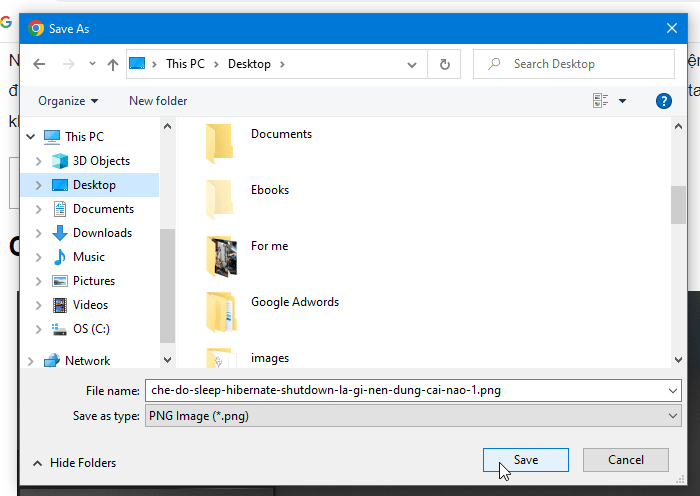Expand the 3D Objects node
Image resolution: width=700 pixels, height=496 pixels.
point(39,161)
